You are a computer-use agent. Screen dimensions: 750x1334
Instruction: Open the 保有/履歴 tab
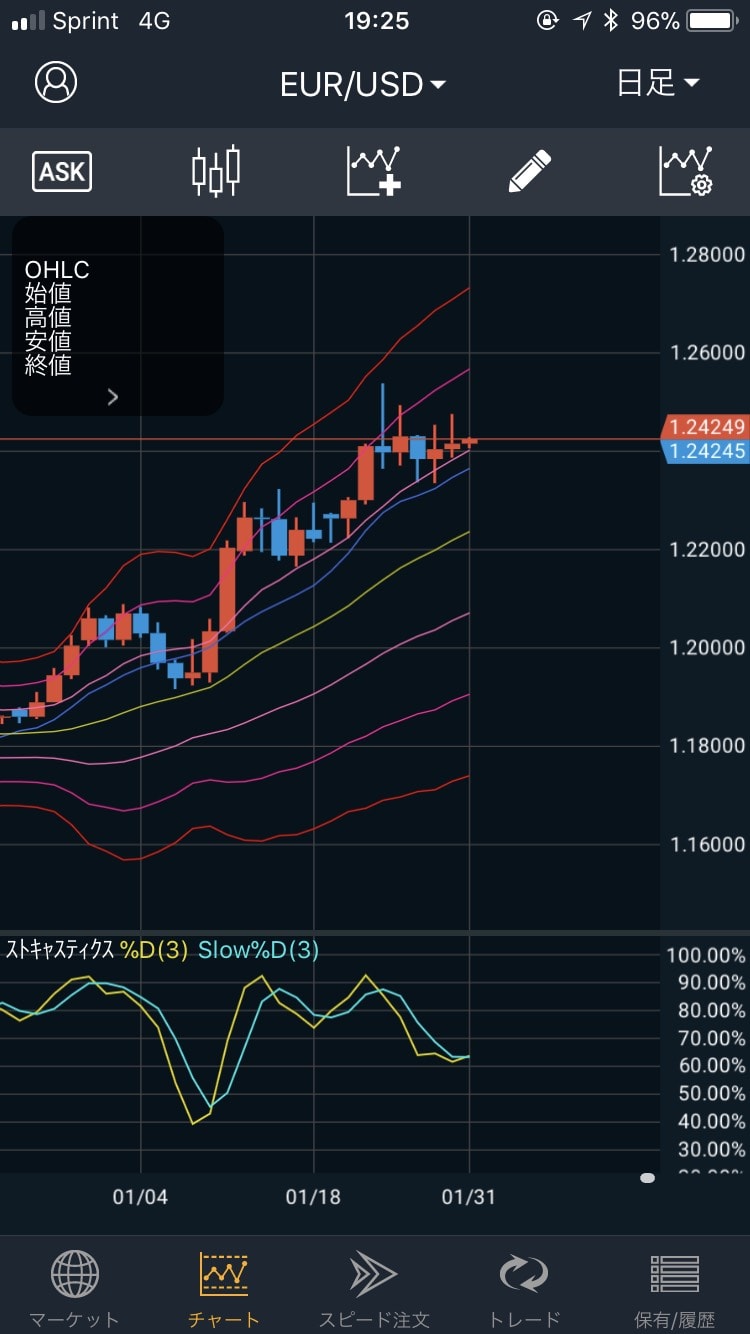pos(675,1290)
